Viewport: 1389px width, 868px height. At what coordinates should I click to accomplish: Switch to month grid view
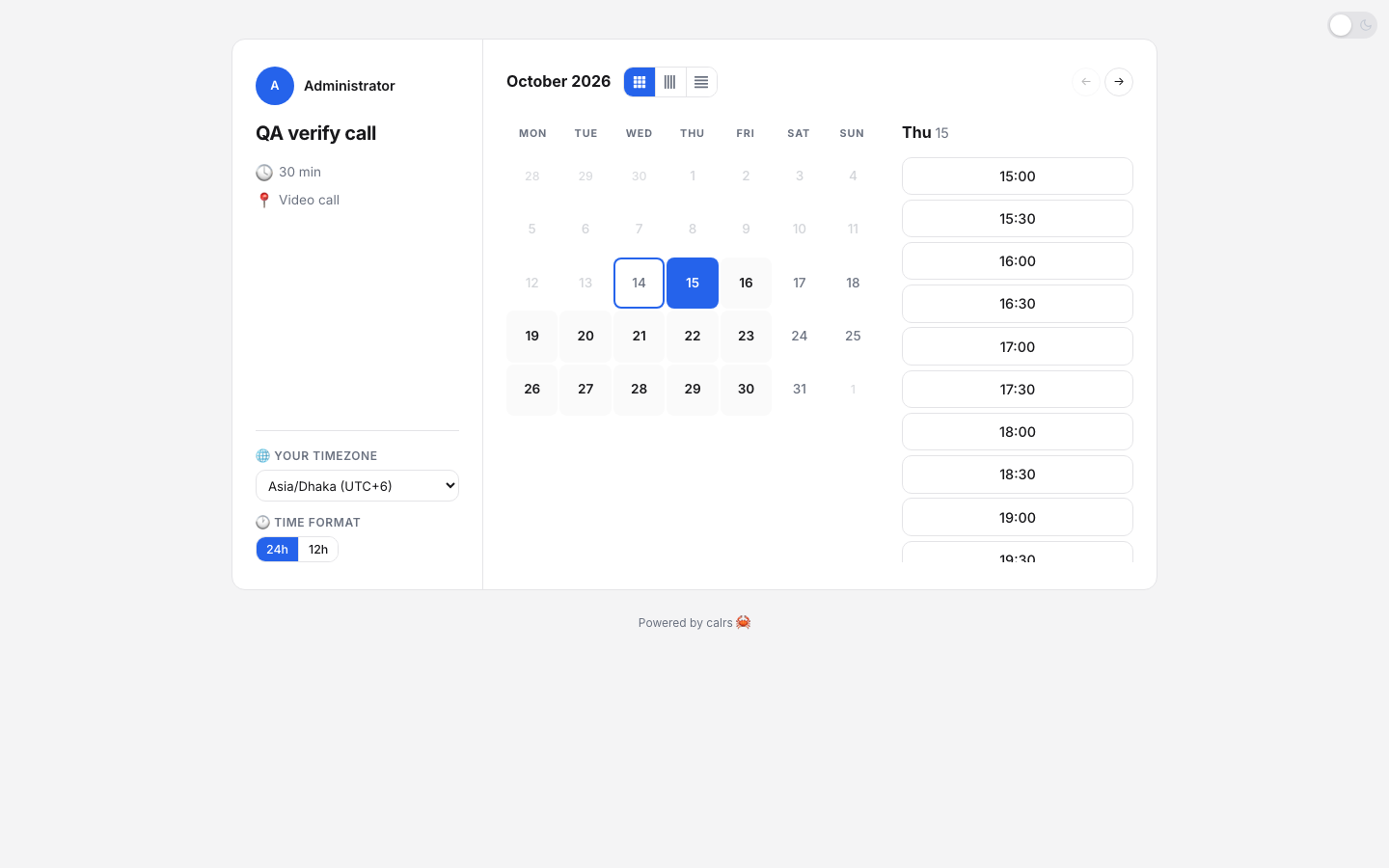[x=640, y=82]
